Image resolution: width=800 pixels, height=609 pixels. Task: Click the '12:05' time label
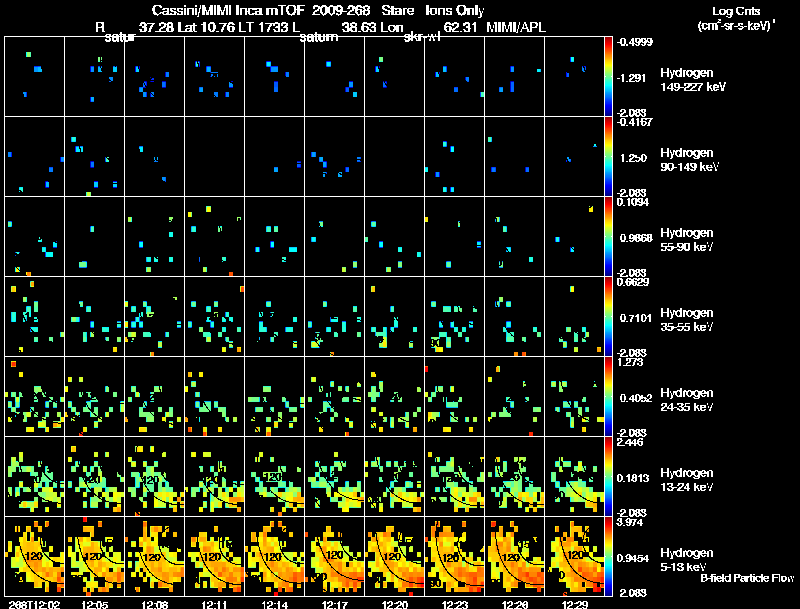point(94,604)
